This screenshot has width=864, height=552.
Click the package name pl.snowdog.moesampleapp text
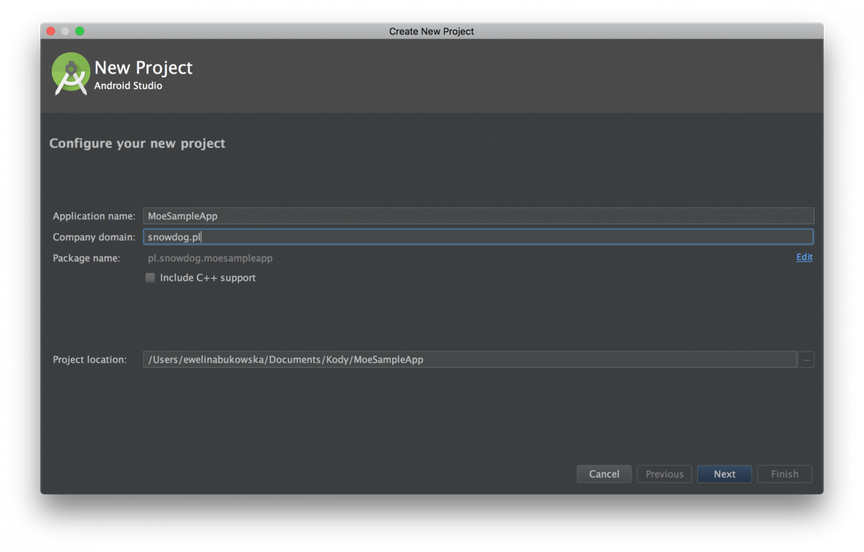pos(210,258)
